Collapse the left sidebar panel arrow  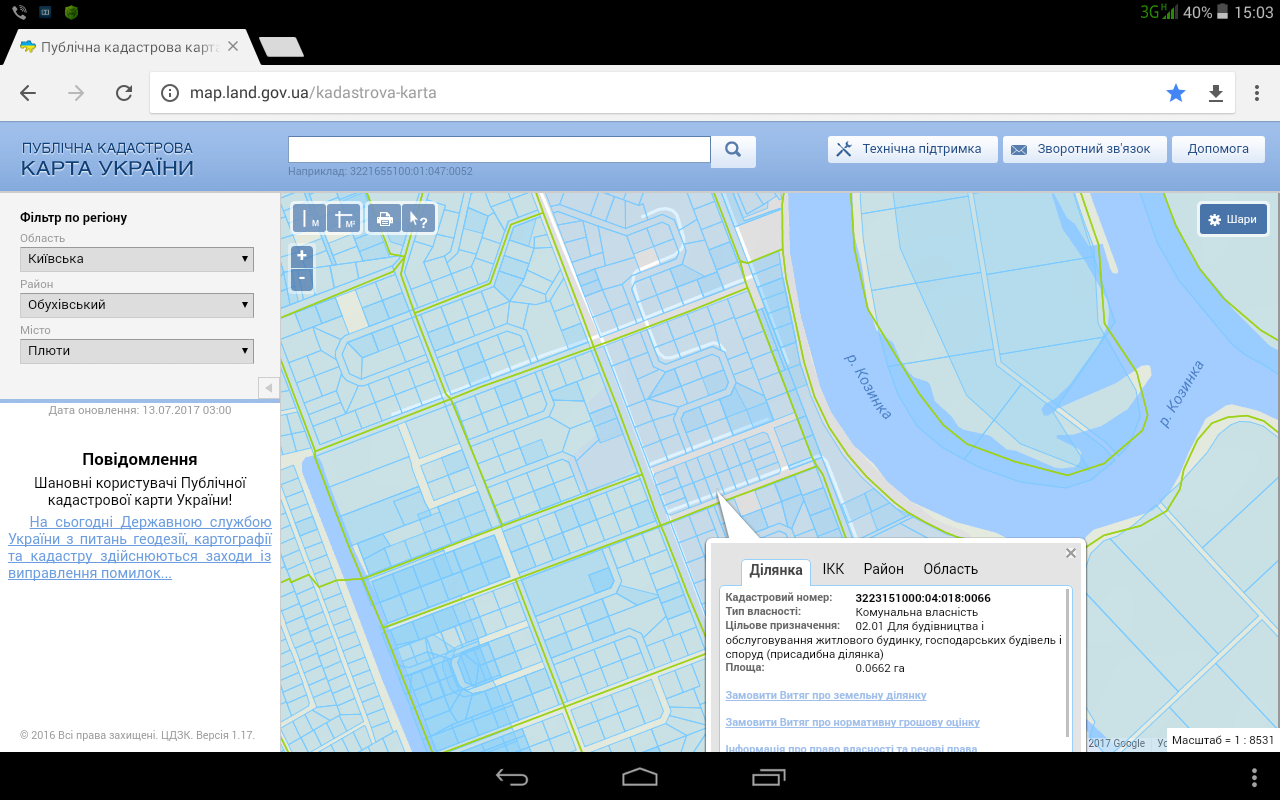click(268, 387)
